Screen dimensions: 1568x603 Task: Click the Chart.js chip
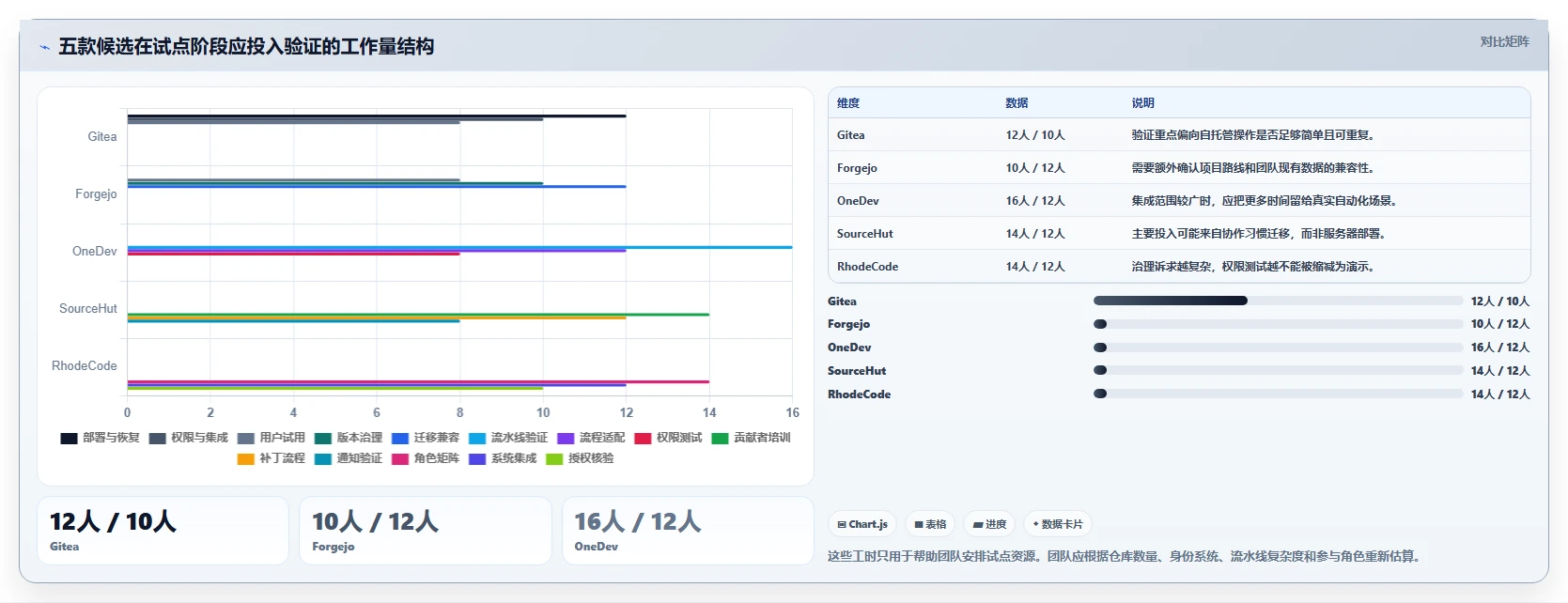click(x=862, y=524)
